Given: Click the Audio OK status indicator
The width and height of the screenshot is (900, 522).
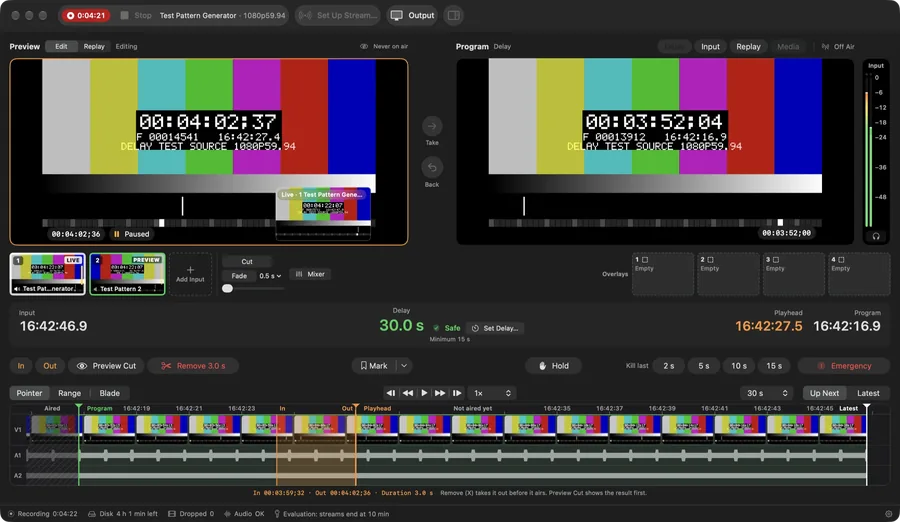Looking at the screenshot, I should coord(244,514).
